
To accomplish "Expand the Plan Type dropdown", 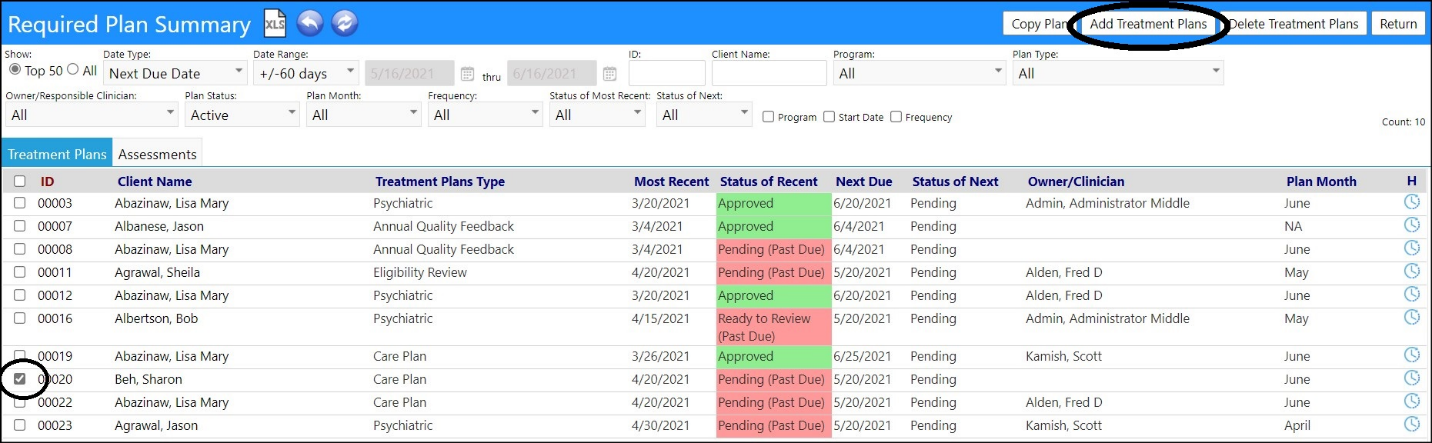I will tap(1117, 73).
